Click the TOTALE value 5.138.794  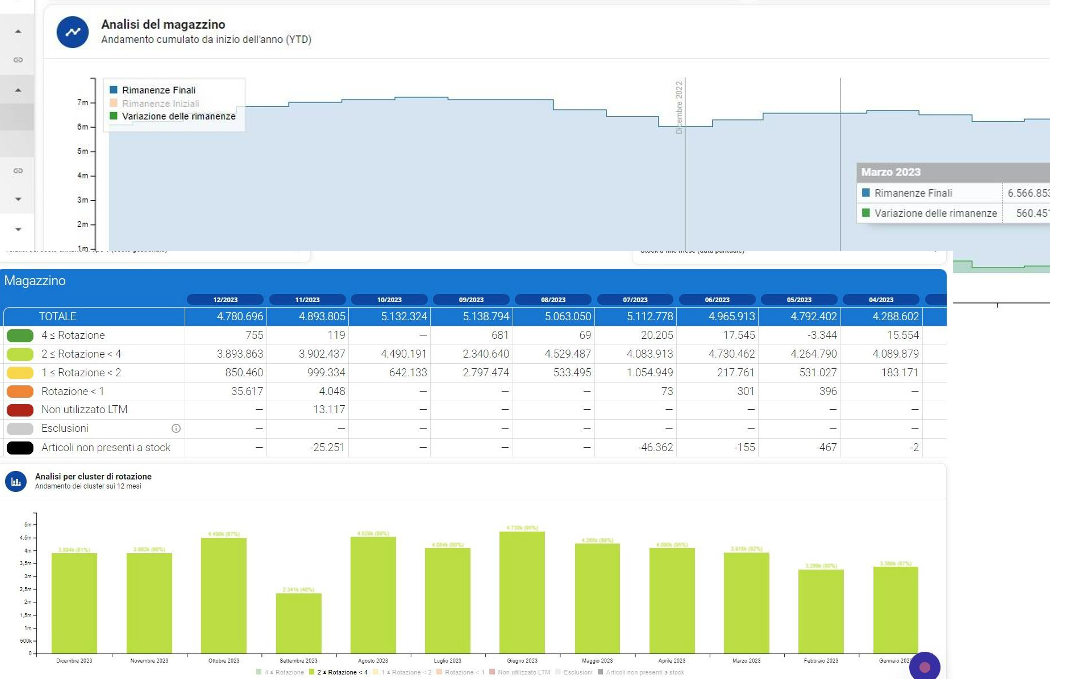486,317
